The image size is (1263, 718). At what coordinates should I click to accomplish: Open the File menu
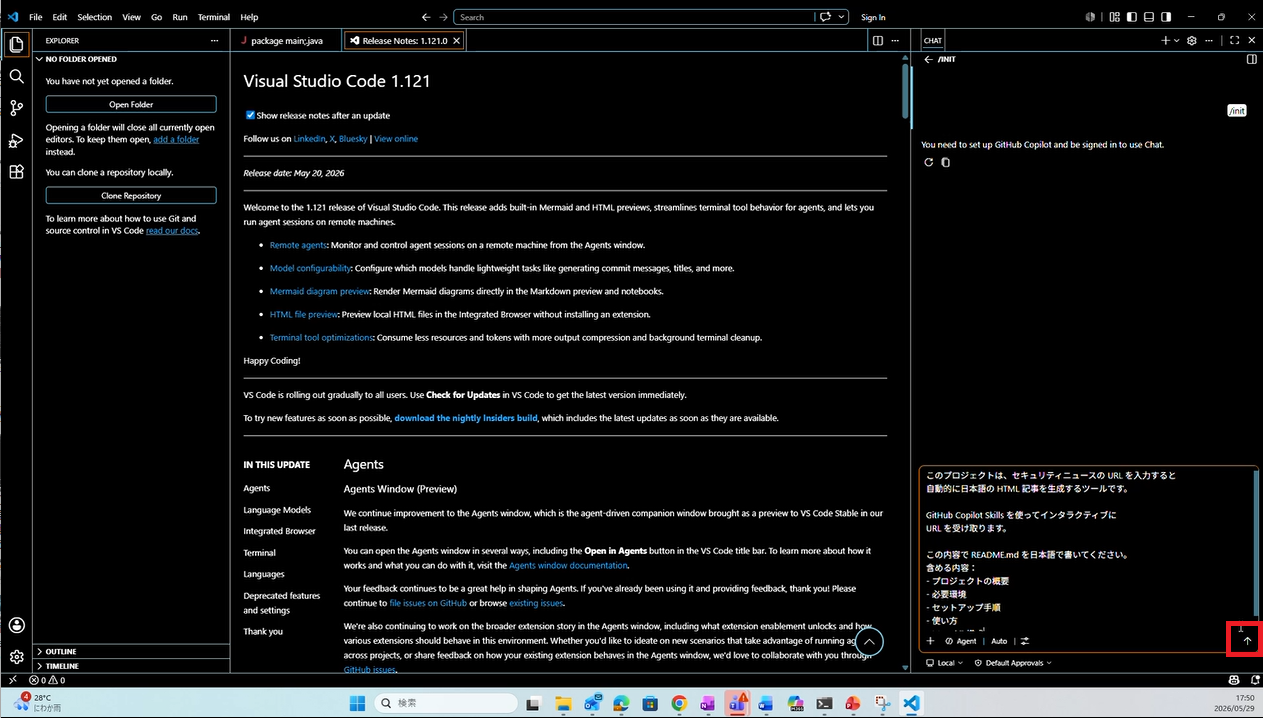point(36,17)
